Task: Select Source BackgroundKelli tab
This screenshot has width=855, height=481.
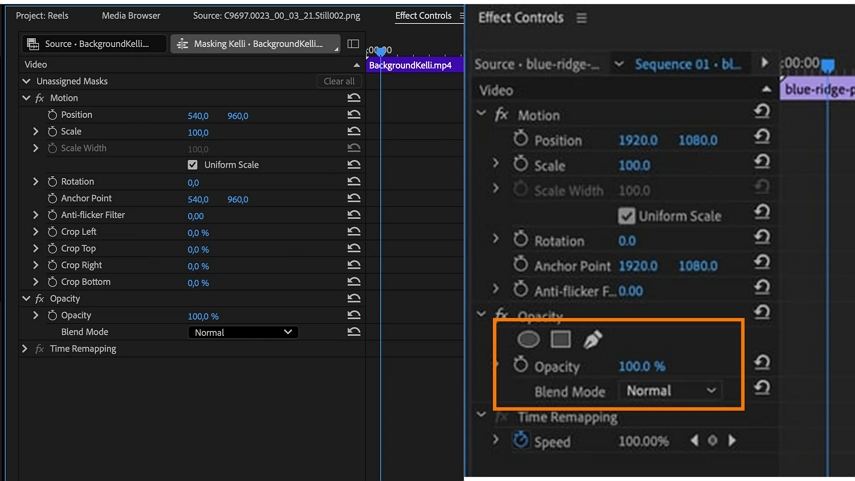Action: pos(94,44)
